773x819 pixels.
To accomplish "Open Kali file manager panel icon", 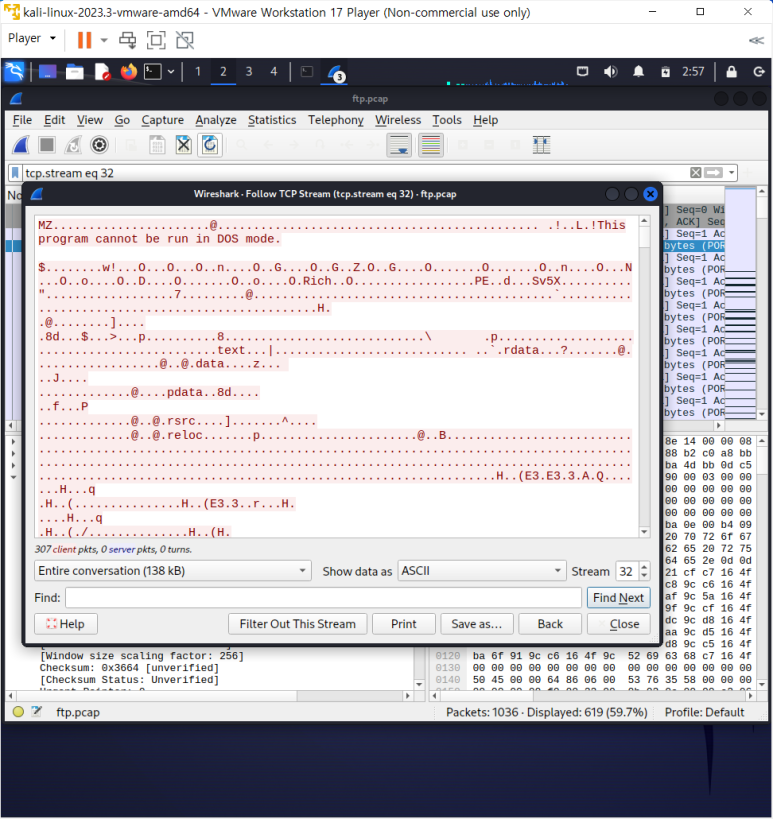I will pos(75,72).
